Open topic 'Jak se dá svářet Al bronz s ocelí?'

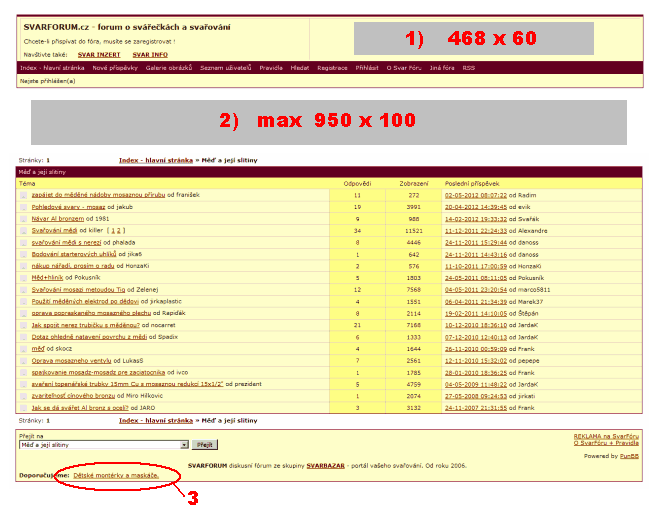coord(80,408)
